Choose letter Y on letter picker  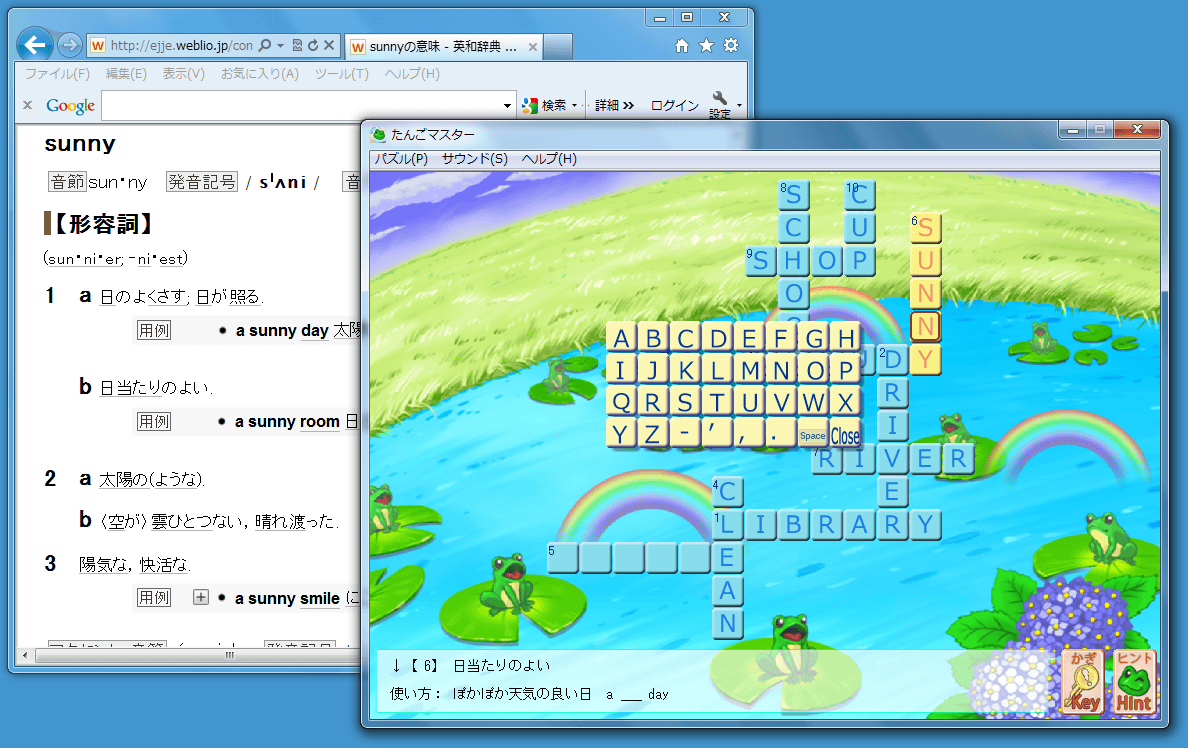pyautogui.click(x=621, y=433)
